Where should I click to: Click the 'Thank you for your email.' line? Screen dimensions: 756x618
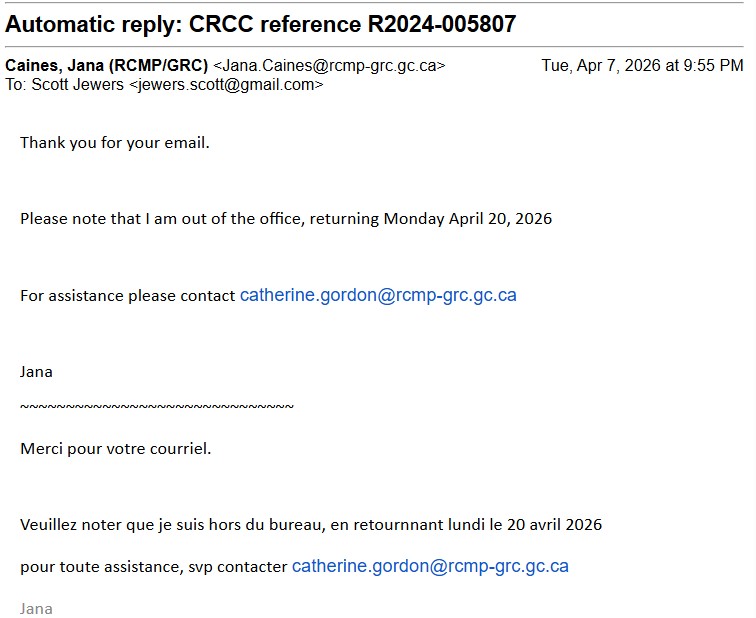click(115, 143)
